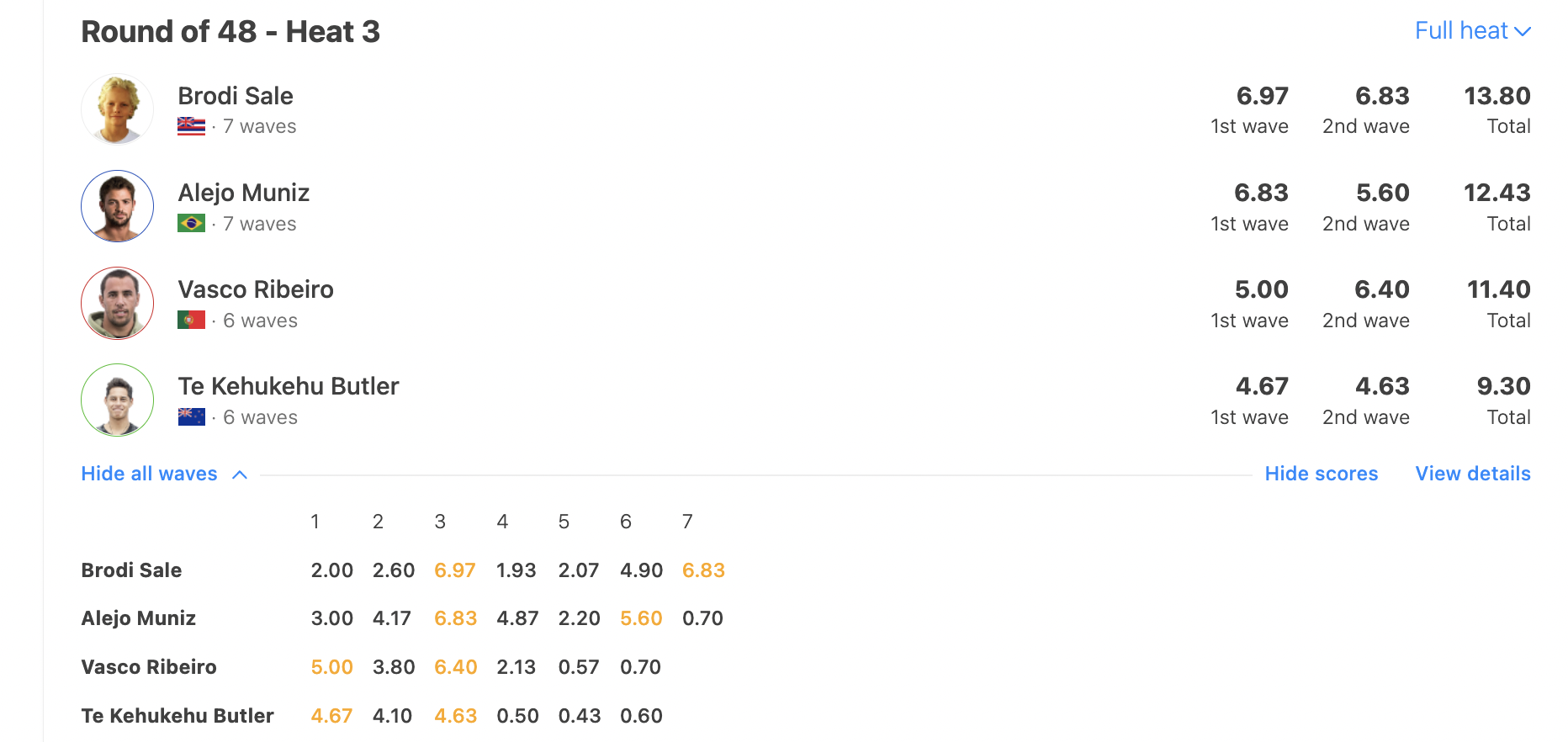This screenshot has width=1568, height=742.
Task: Select wave column header 7
Action: pos(687,522)
